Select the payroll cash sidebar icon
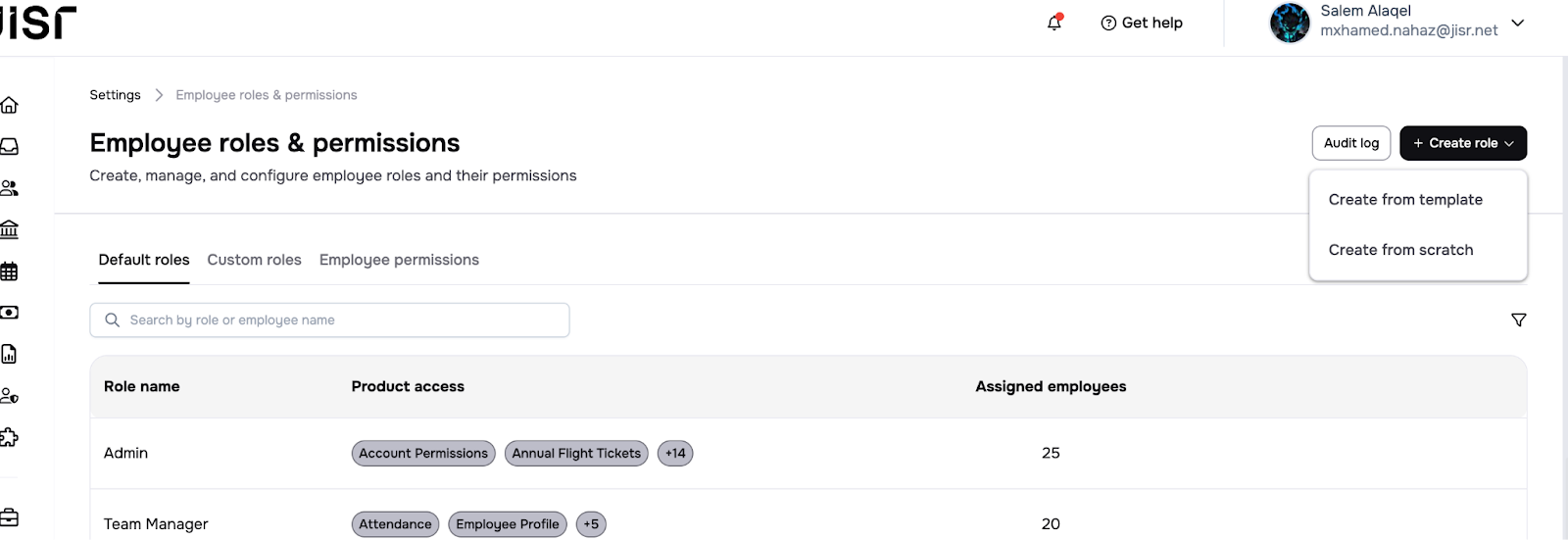The width and height of the screenshot is (1568, 540). [x=10, y=313]
